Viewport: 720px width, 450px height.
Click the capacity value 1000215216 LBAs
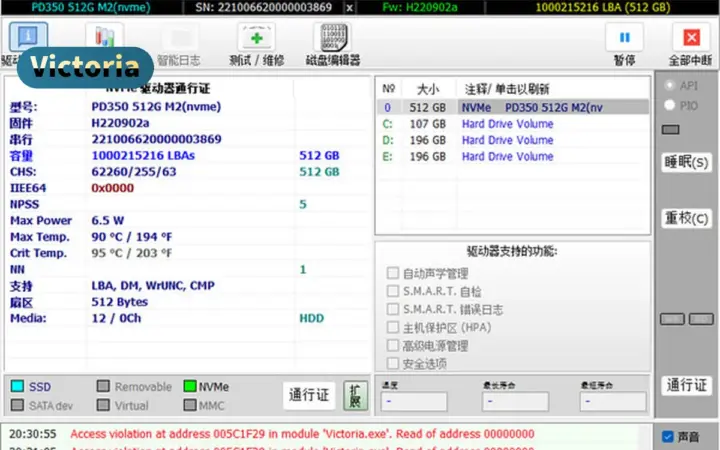click(143, 156)
